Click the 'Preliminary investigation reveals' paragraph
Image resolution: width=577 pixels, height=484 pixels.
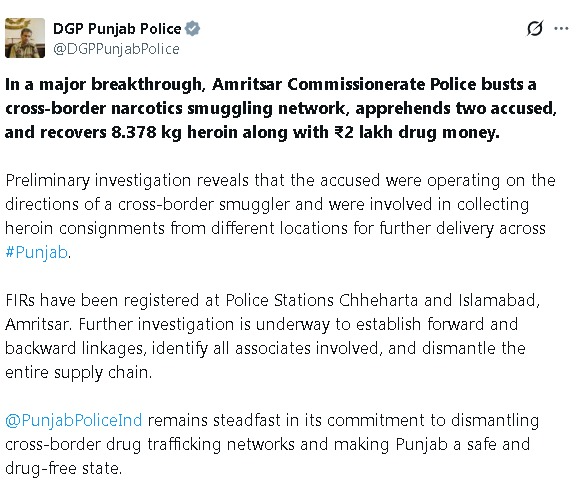coord(280,216)
